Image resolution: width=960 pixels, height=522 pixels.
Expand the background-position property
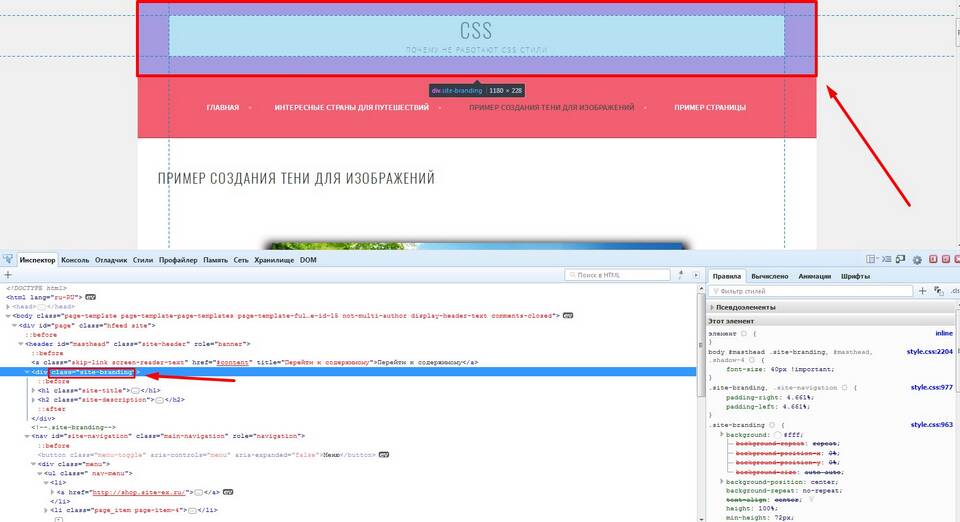click(722, 482)
